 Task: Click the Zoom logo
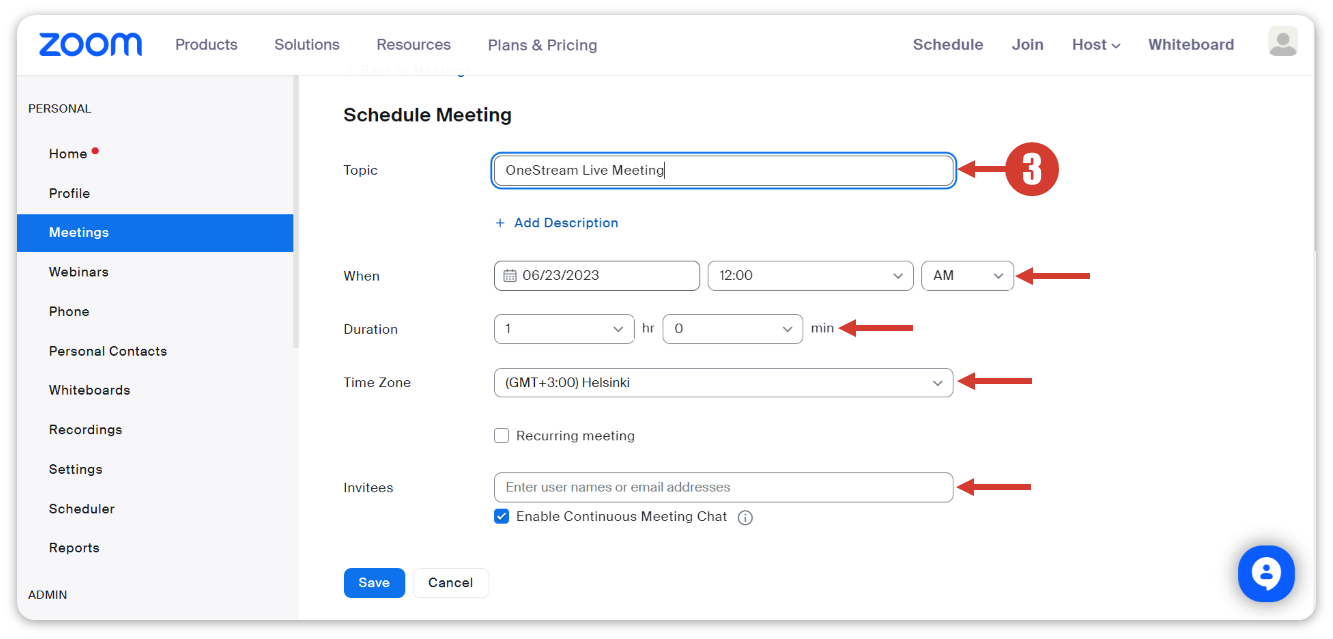pyautogui.click(x=90, y=44)
